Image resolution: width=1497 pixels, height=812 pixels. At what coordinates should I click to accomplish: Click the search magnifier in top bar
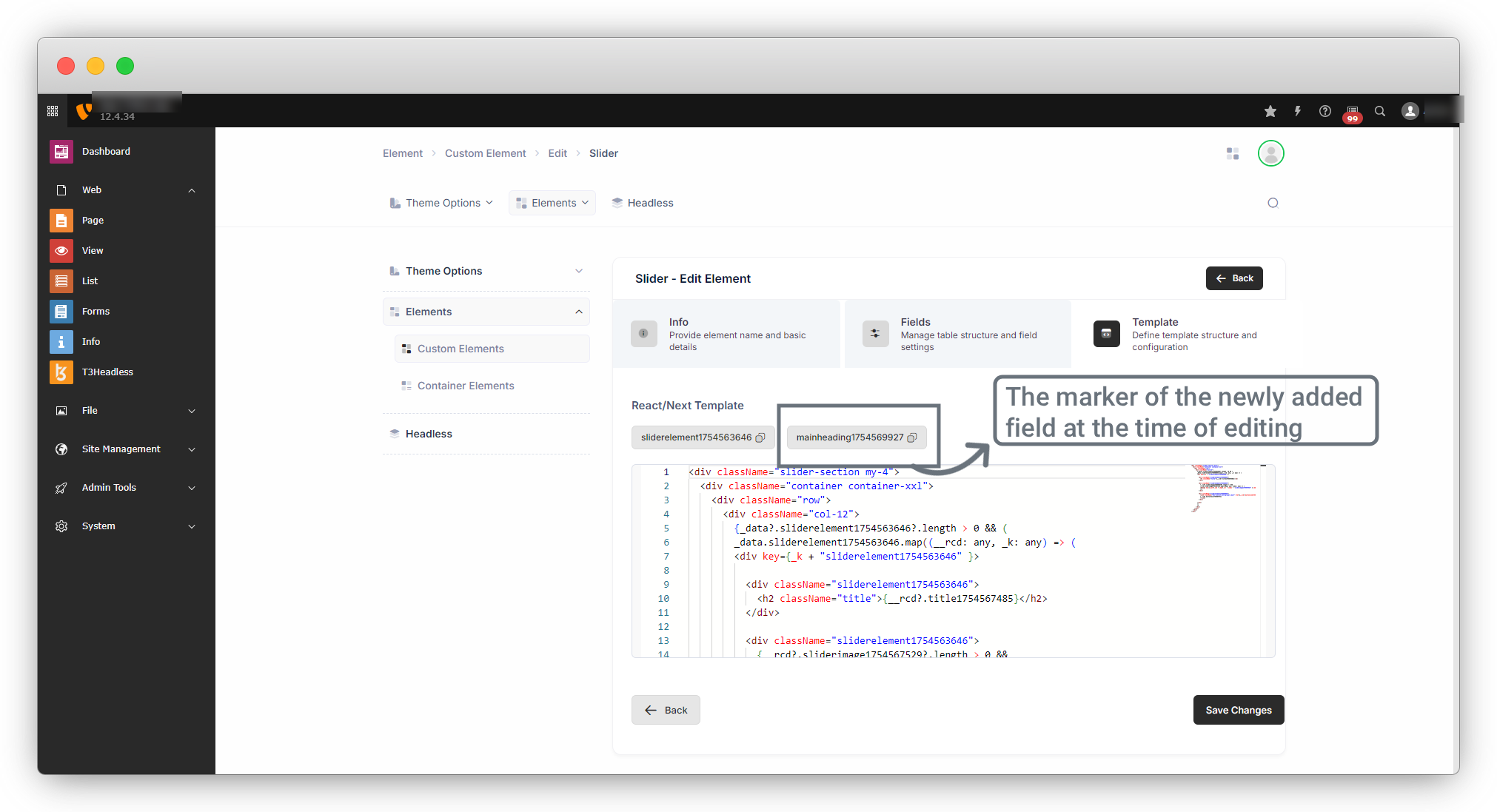(1380, 111)
